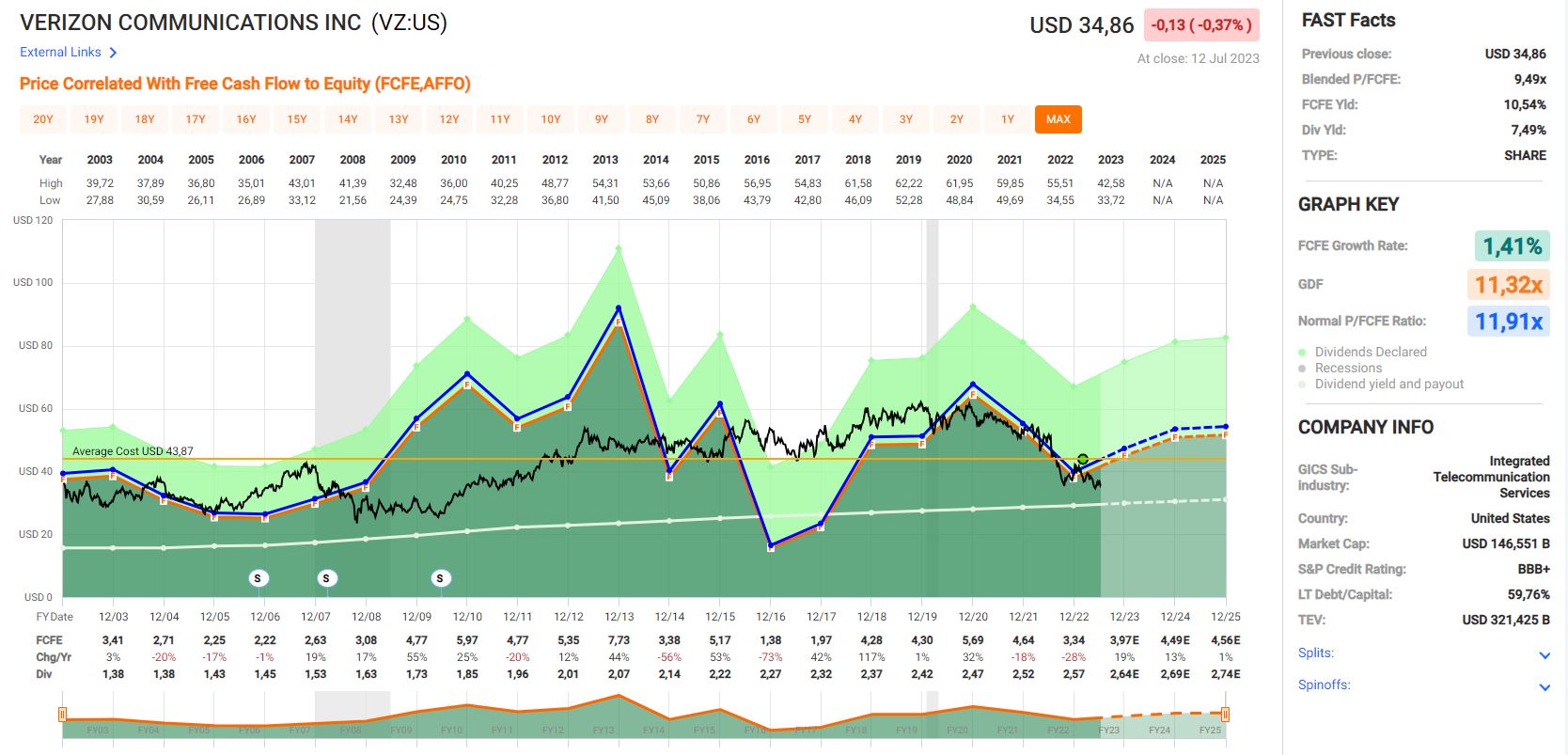Click the FY13 label in the mini chart
This screenshot has width=1568, height=755.
(x=604, y=731)
